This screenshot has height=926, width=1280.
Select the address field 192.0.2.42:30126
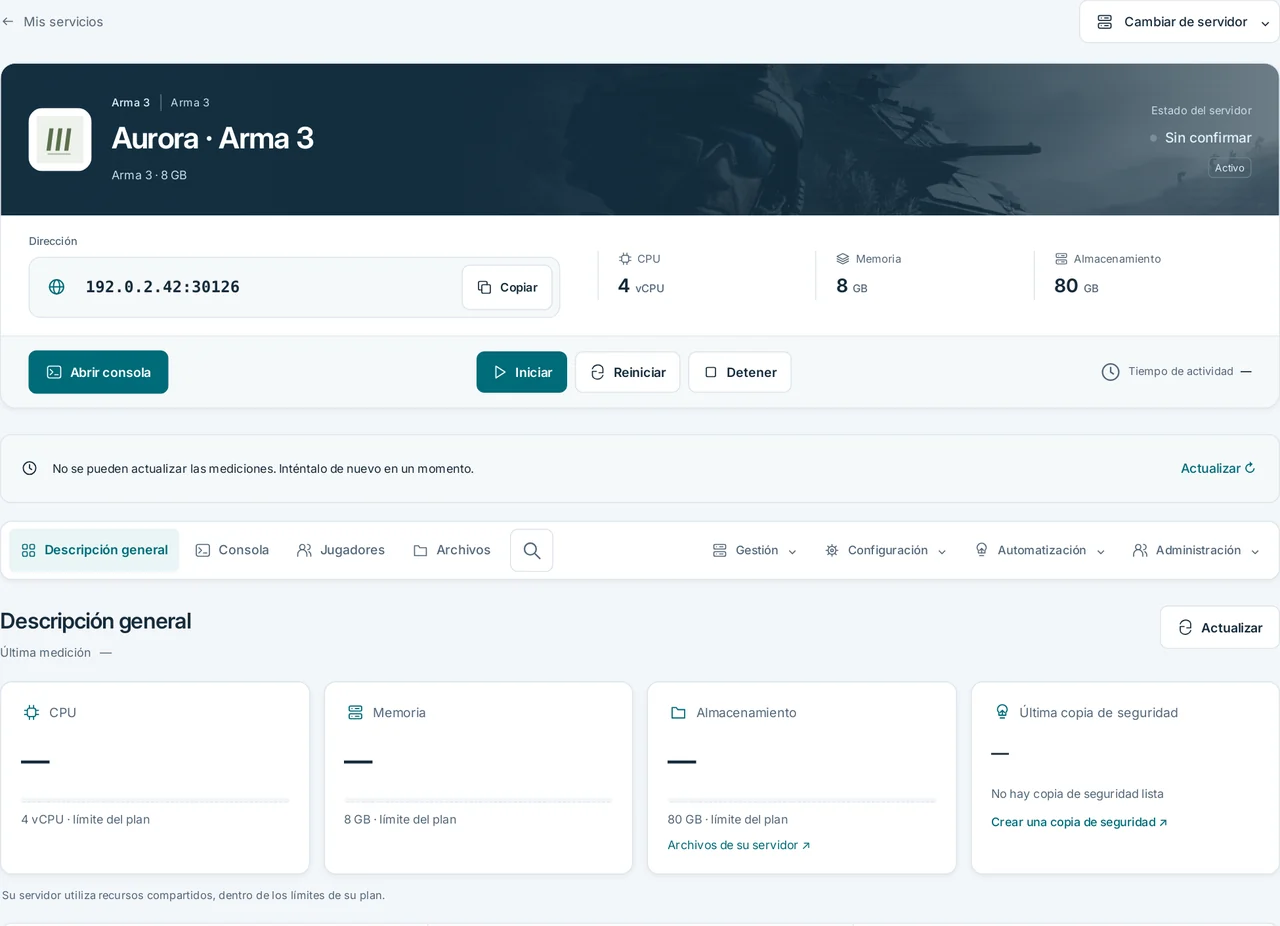click(x=294, y=287)
